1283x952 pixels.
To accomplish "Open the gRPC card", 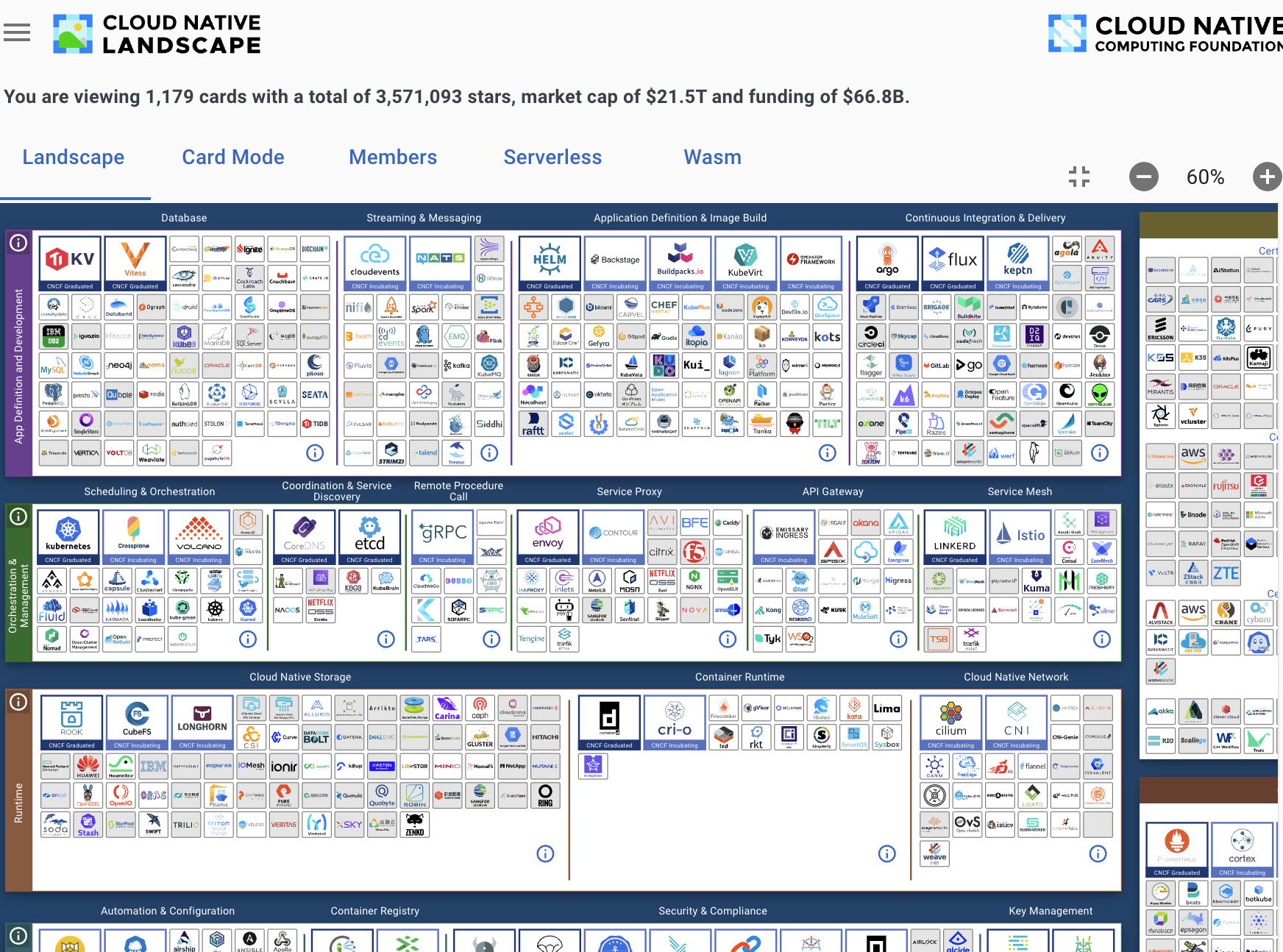I will pos(443,537).
